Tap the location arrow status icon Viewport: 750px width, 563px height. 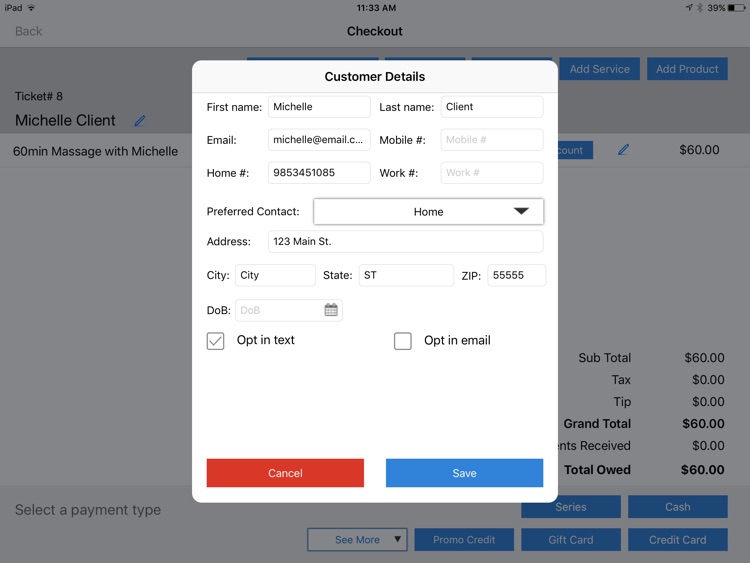coord(689,8)
